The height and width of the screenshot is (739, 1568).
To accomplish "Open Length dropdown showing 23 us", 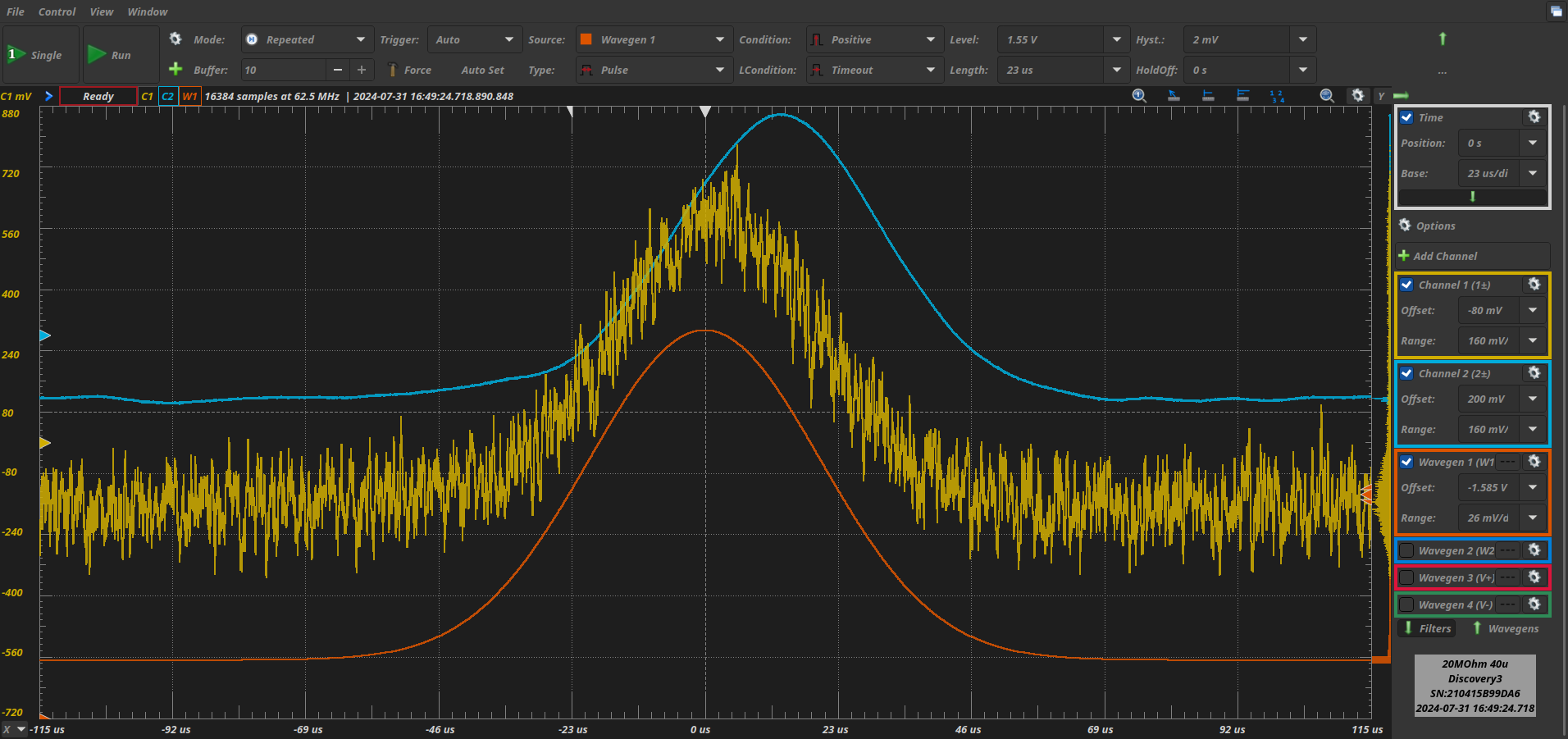I will (x=1063, y=70).
